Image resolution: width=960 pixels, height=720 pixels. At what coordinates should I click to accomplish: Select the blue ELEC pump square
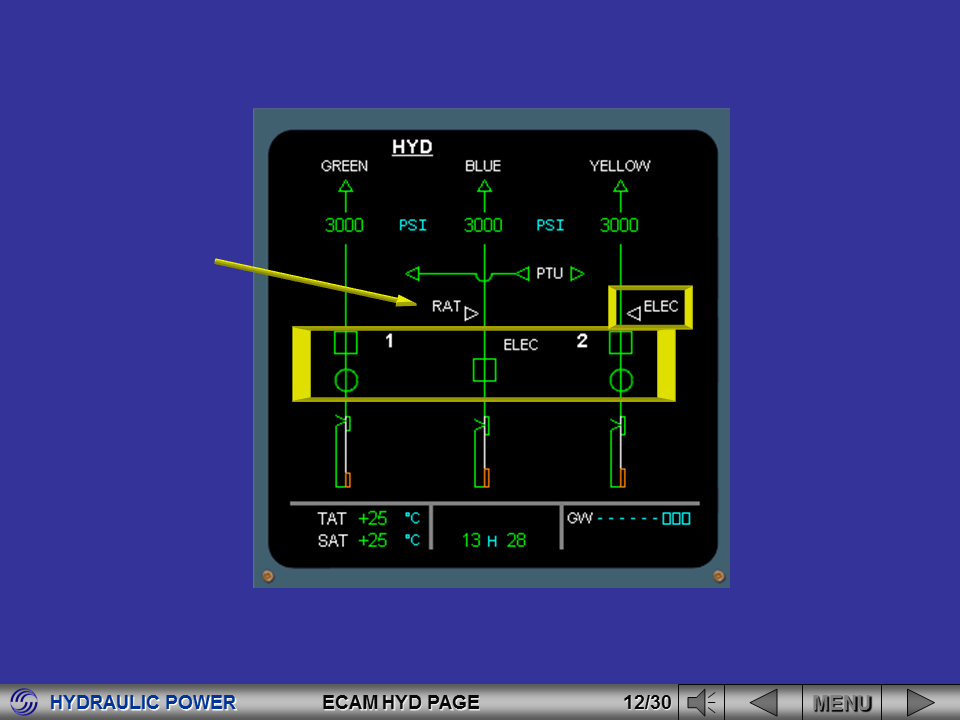coord(483,372)
